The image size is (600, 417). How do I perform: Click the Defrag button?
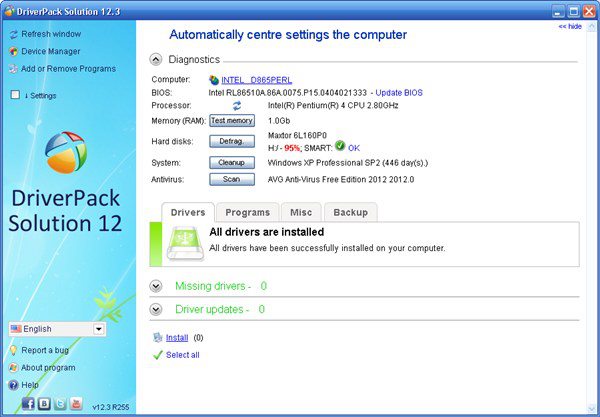(x=232, y=141)
